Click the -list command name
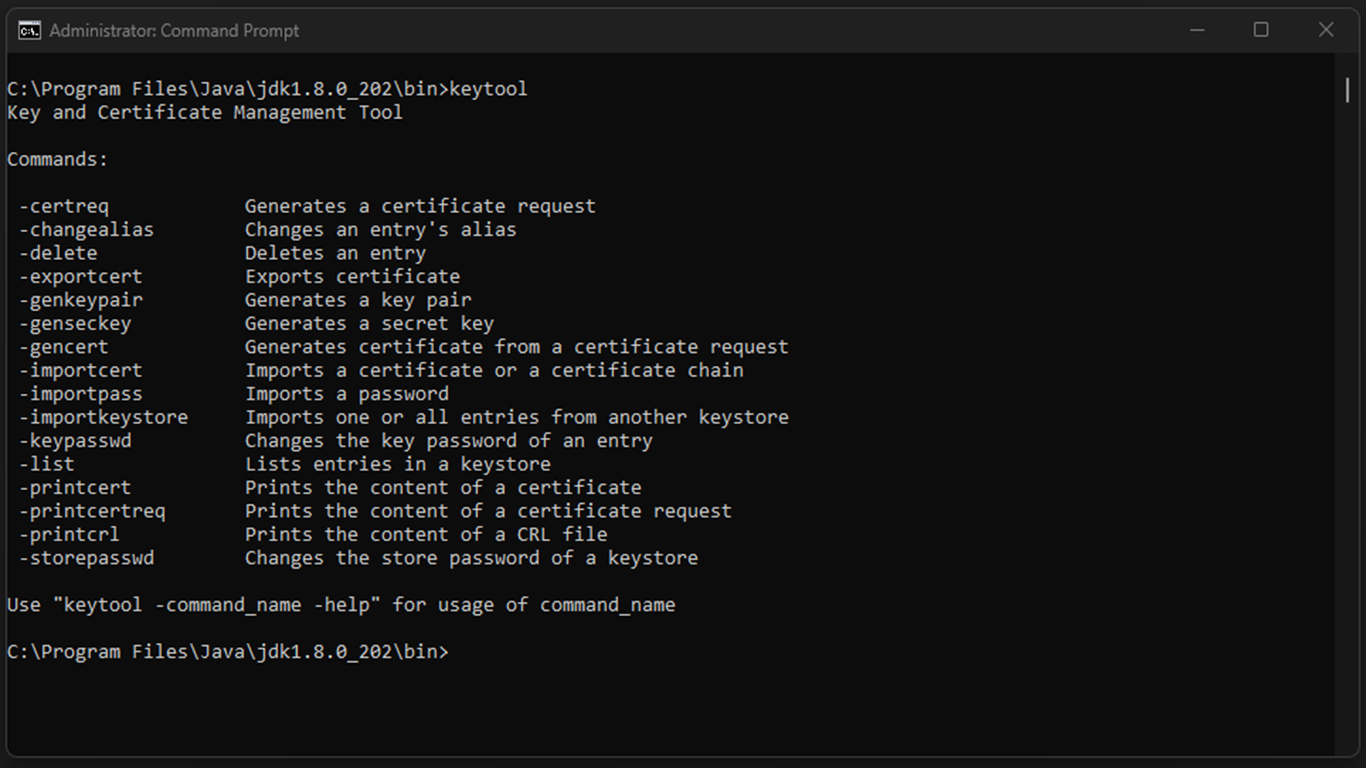 pos(46,464)
